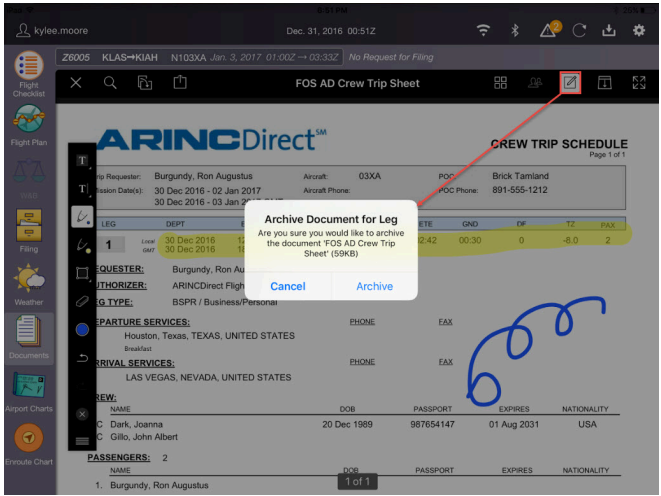
Task: Share the document via export icon
Action: [x=180, y=82]
